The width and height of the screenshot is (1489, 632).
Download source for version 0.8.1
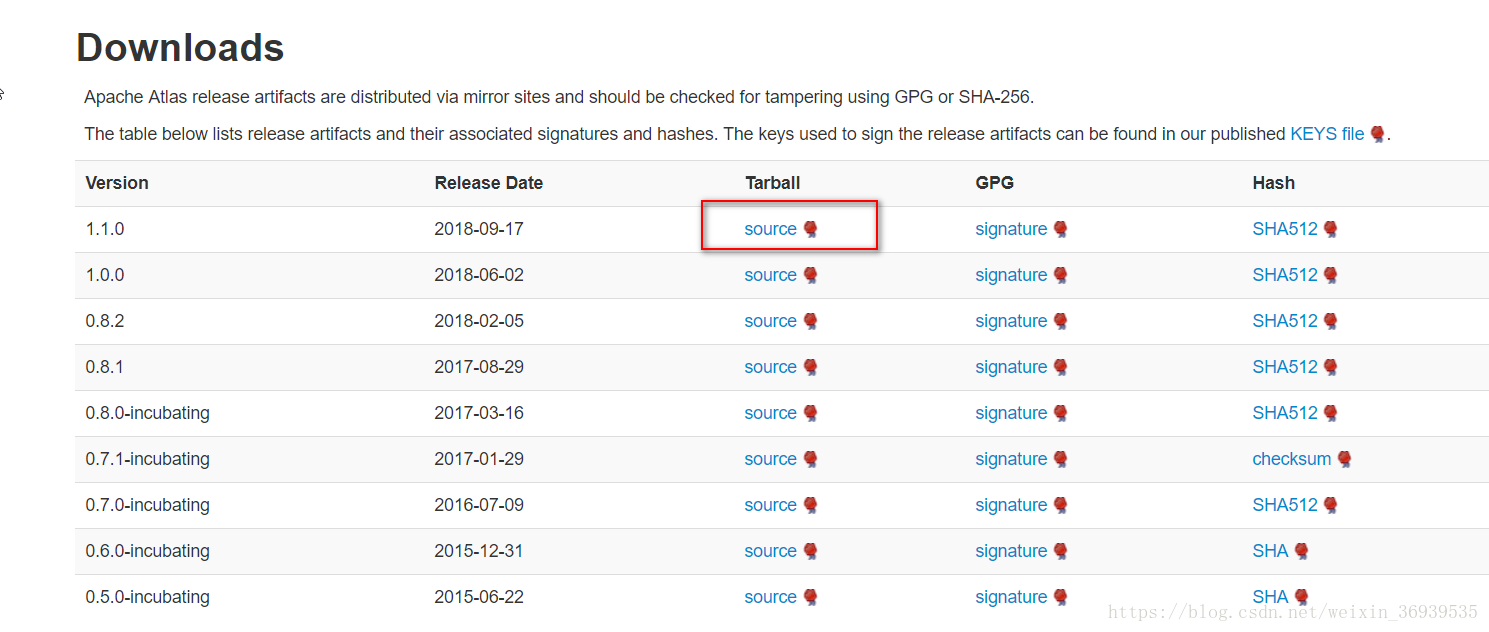(x=770, y=367)
